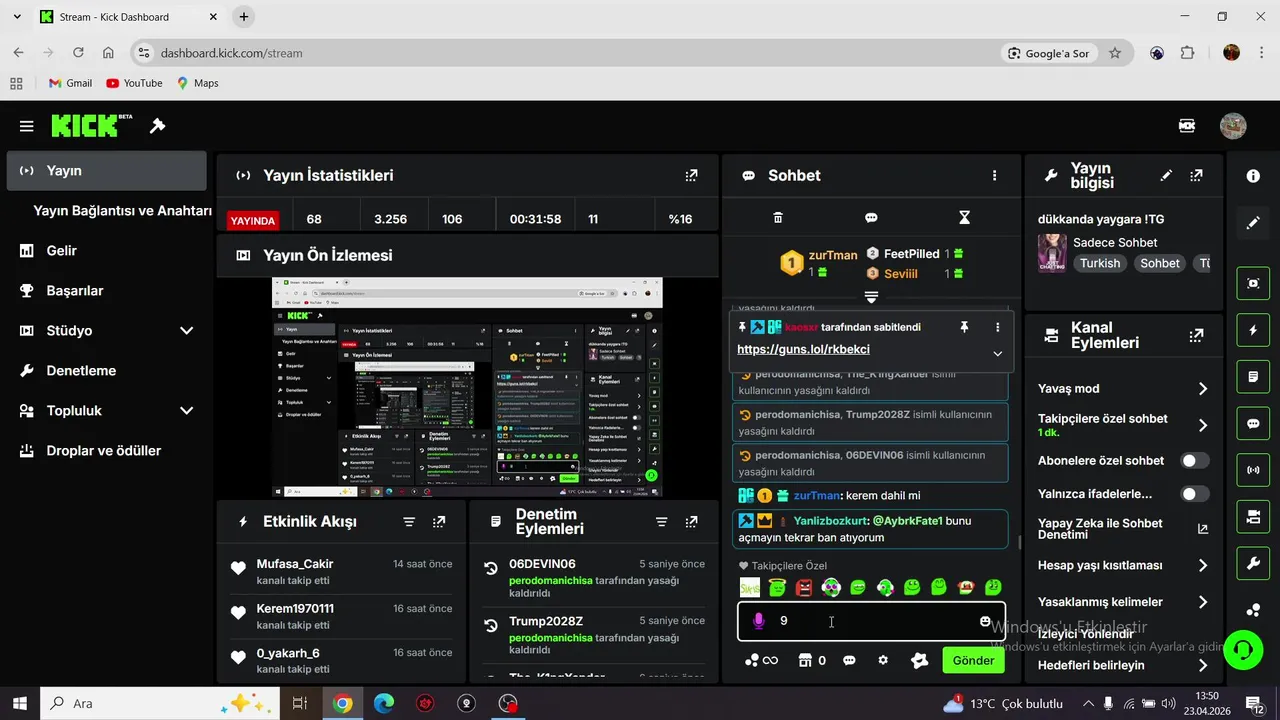Viewport: 1280px width, 720px height.
Task: Pop out the Denetim Eylemleri panel
Action: 691,522
